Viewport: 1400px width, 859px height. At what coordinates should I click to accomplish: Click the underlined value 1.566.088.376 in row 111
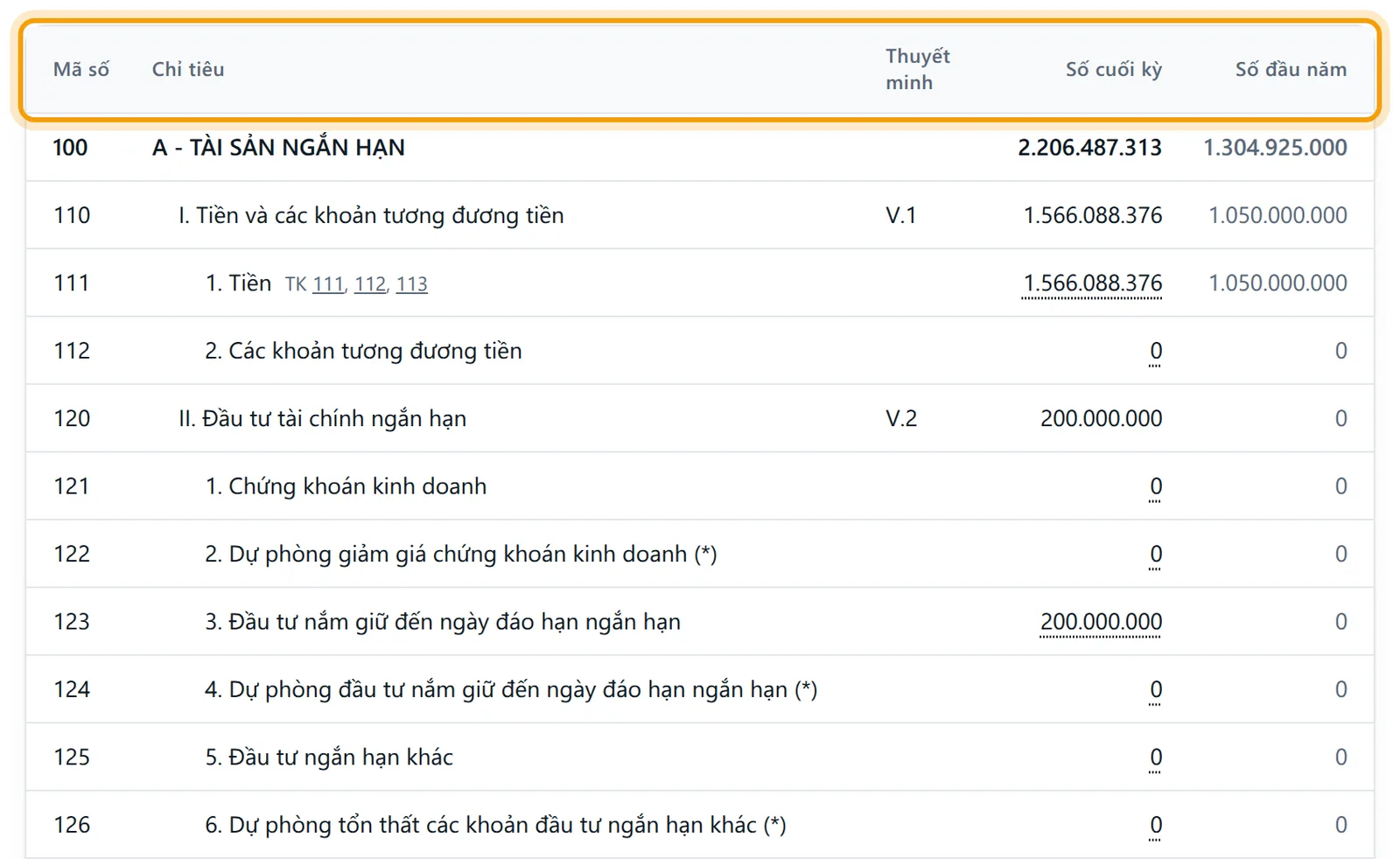coord(1092,283)
